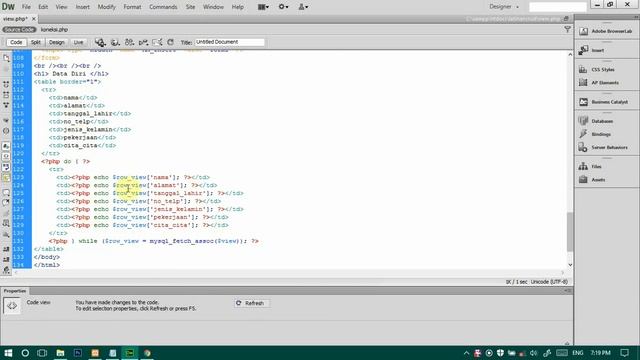Image resolution: width=640 pixels, height=360 pixels.
Task: Show hidden system tray icons chevron
Action: coord(466,353)
